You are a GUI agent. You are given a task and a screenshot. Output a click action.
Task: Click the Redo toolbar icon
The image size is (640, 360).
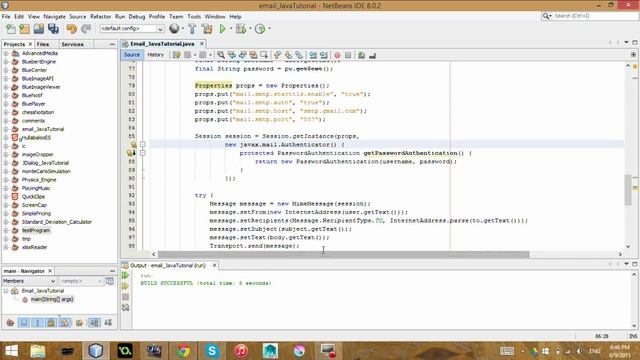tap(86, 29)
